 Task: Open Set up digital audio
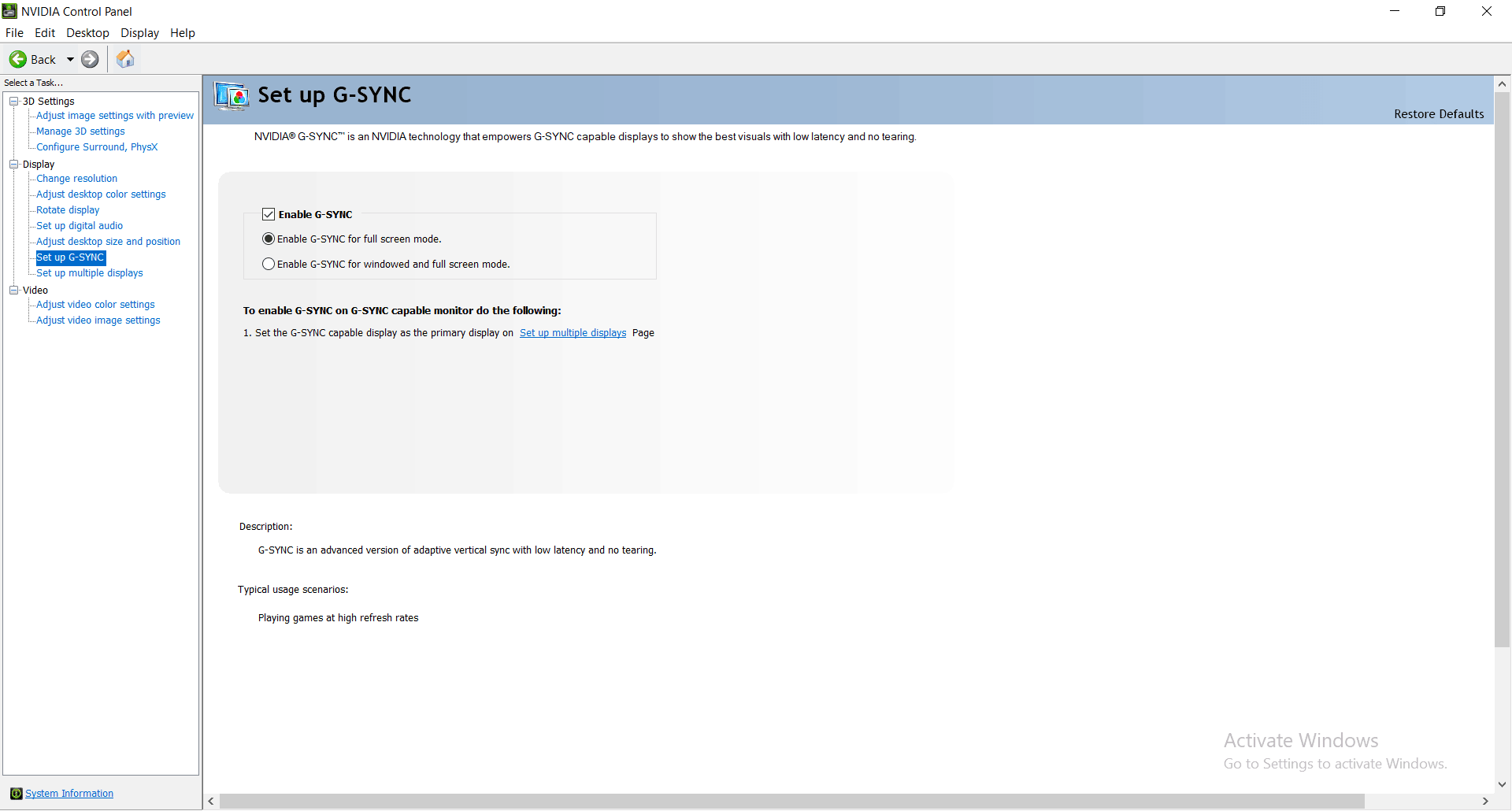point(80,226)
